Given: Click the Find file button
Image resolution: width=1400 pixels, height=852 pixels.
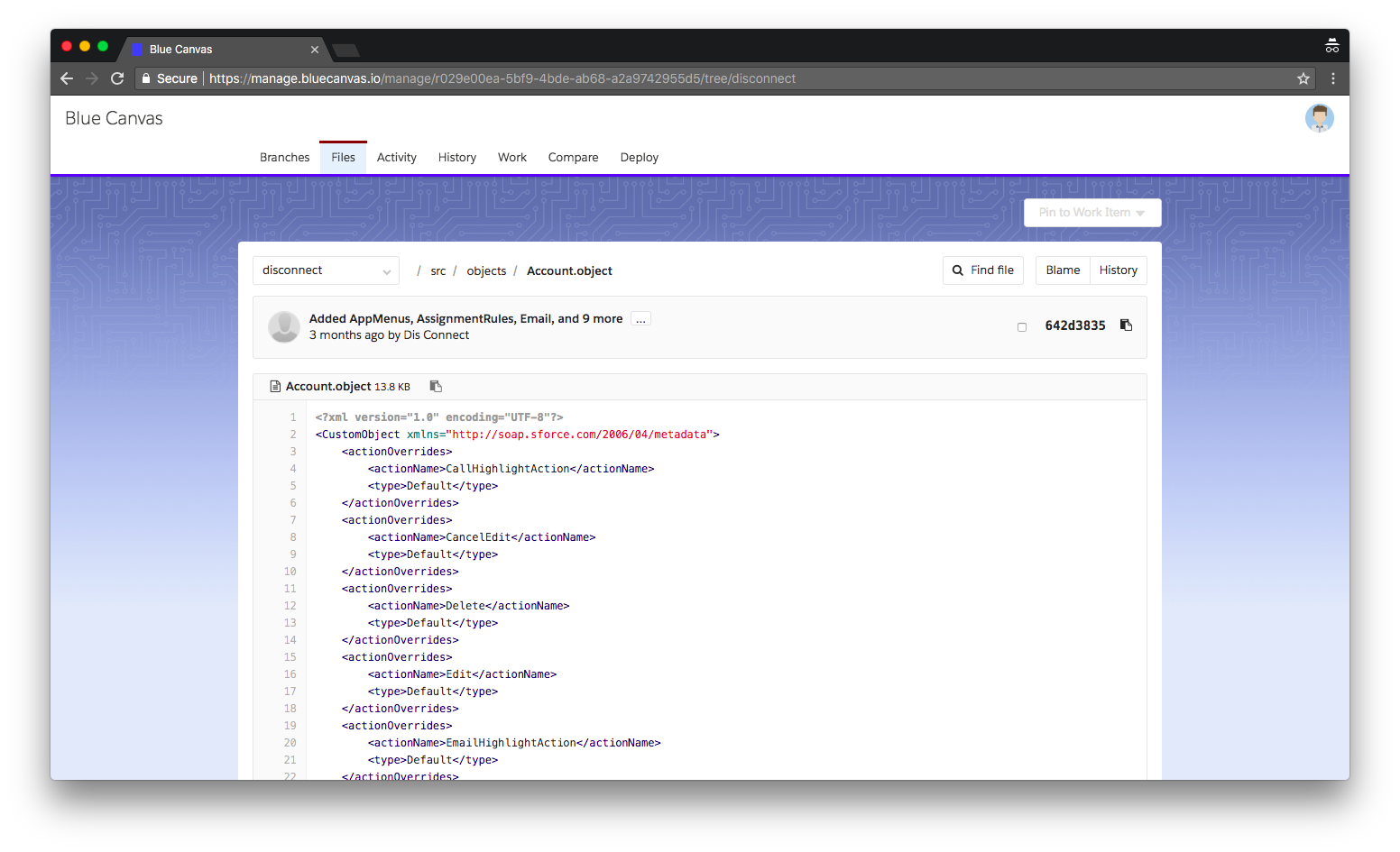Looking at the screenshot, I should pos(983,270).
